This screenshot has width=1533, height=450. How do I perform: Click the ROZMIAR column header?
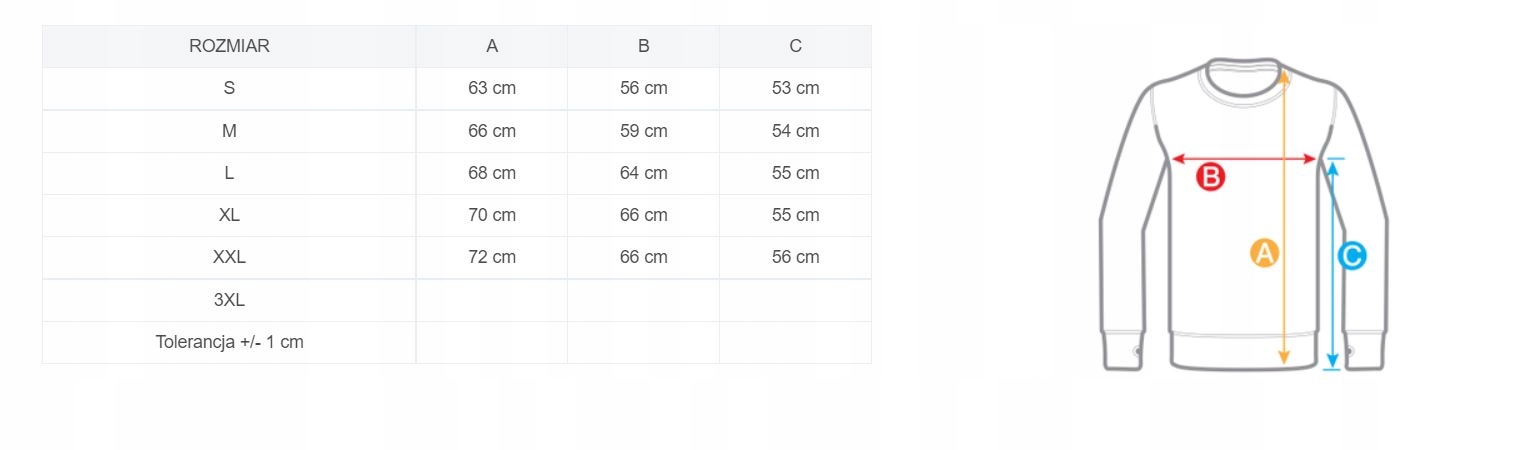[x=229, y=46]
